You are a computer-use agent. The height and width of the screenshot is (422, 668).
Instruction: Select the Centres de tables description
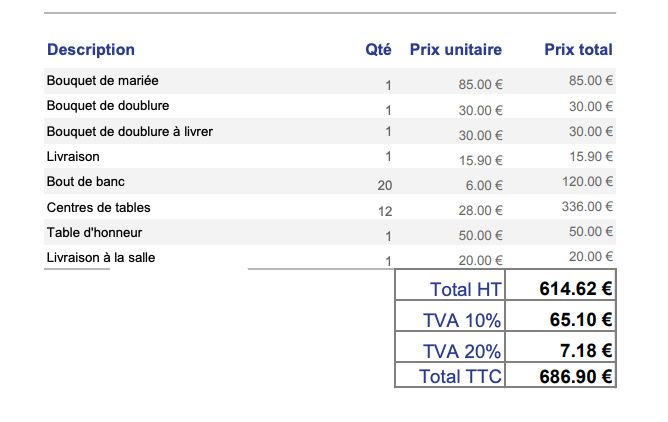coord(98,207)
